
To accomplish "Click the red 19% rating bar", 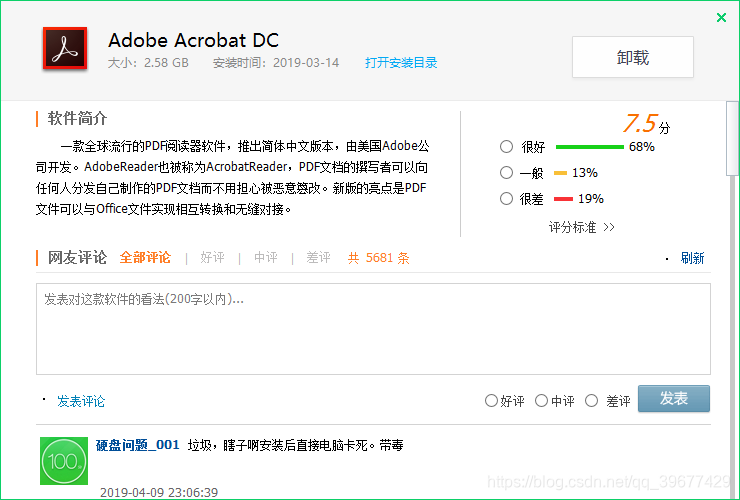I will coord(563,199).
